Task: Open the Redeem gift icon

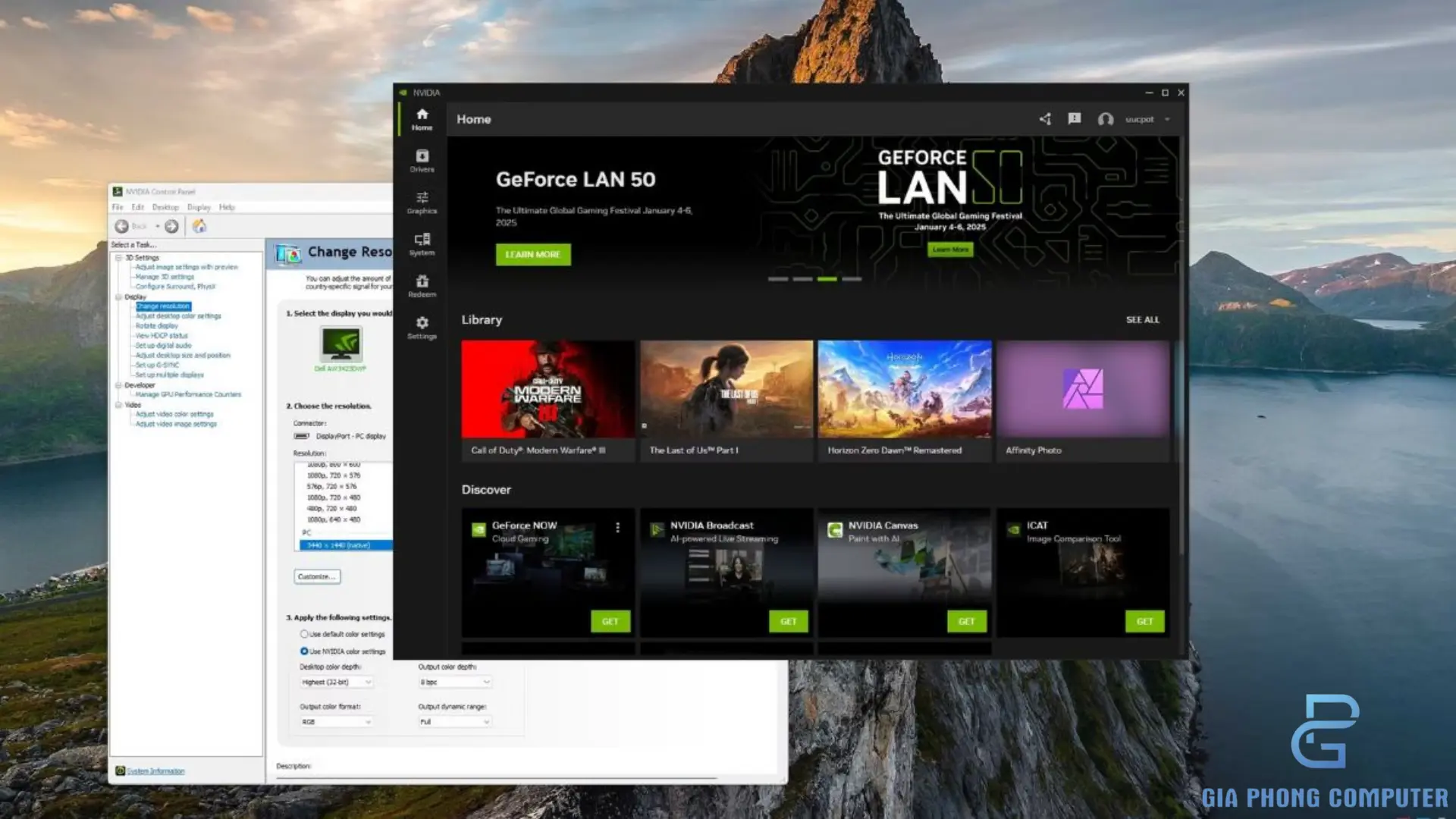Action: tap(422, 285)
